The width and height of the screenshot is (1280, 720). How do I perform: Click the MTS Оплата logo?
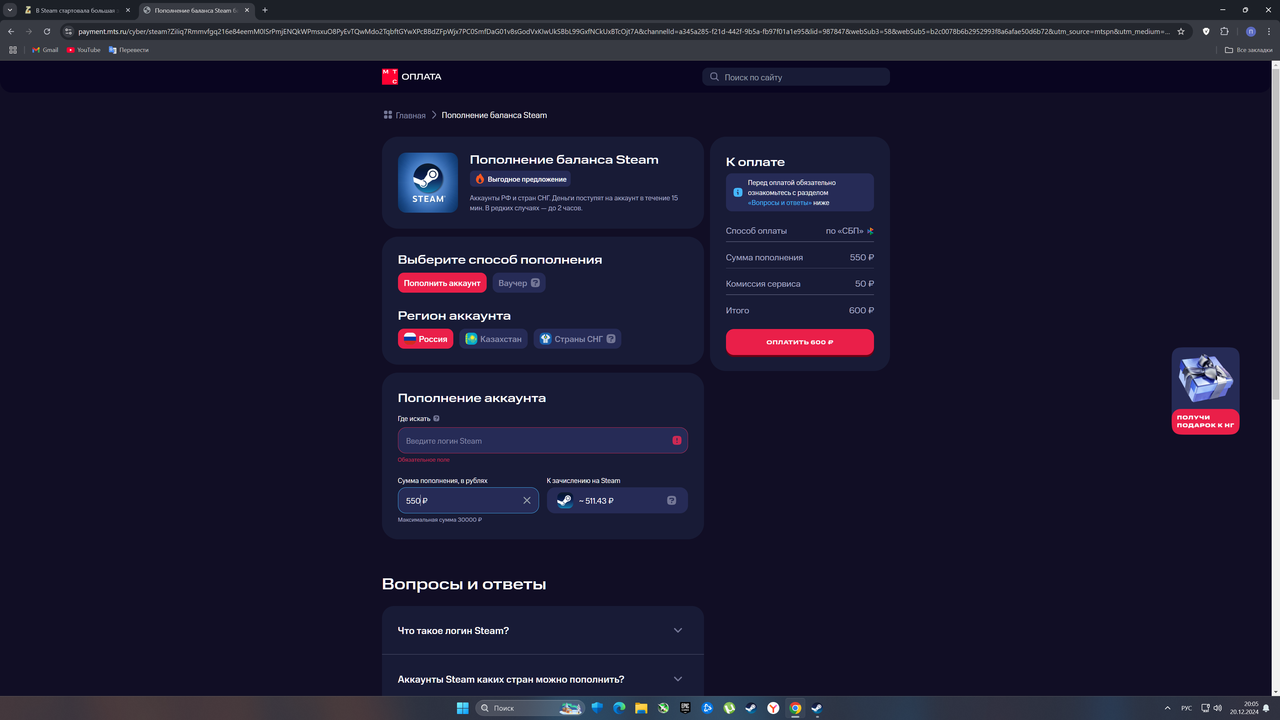coord(411,76)
